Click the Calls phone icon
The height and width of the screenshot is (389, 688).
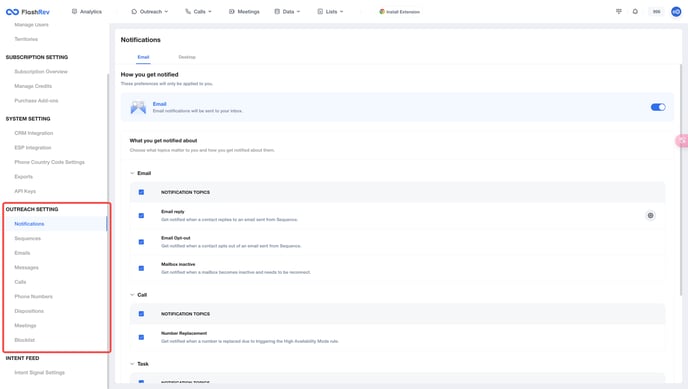188,11
